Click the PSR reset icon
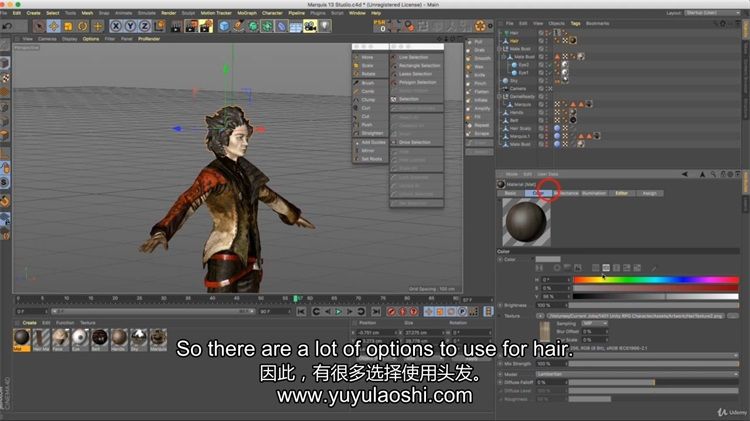Screen dimensions: 750x421 click(x=380, y=26)
